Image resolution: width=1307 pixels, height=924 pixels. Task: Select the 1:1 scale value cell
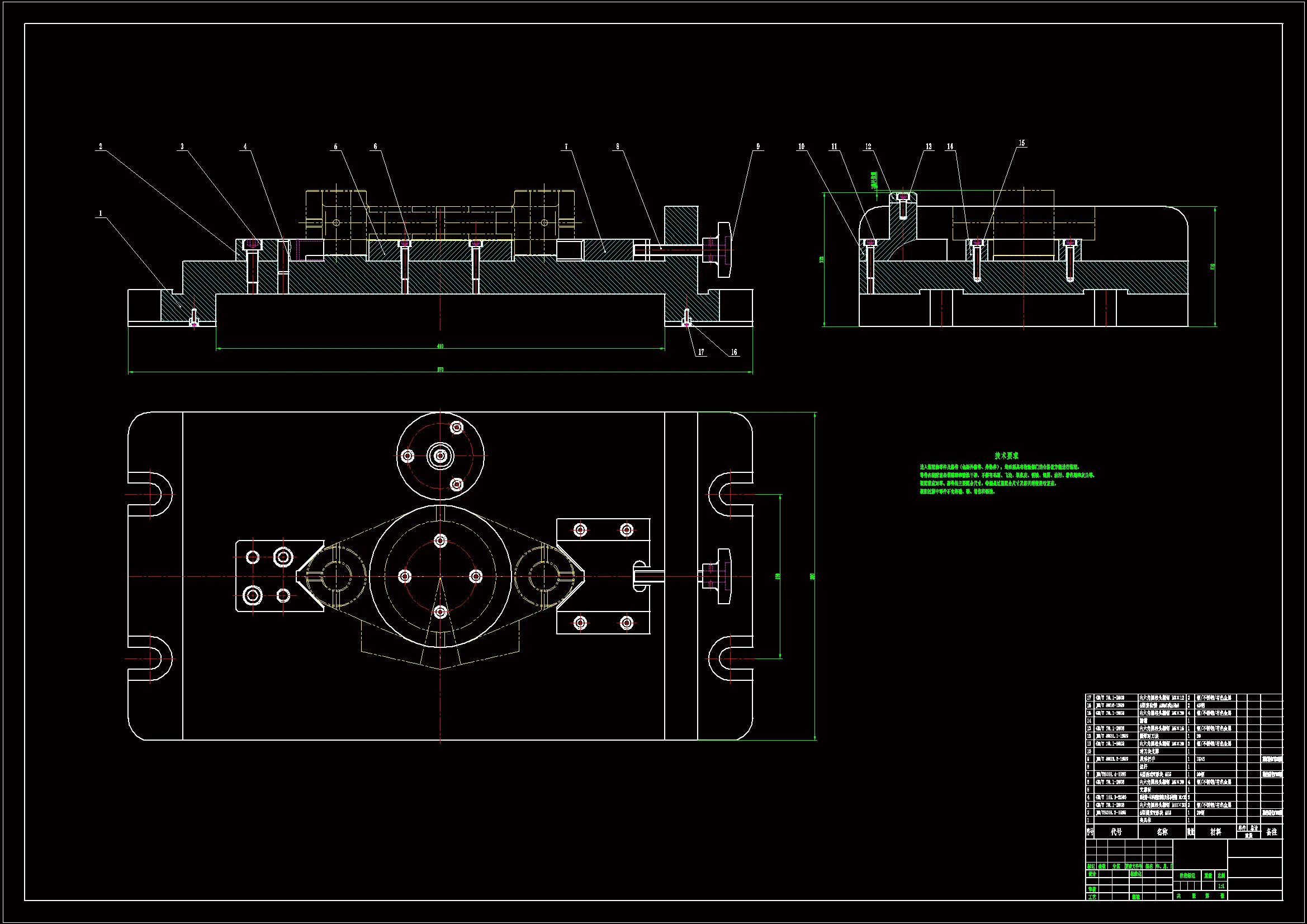(1221, 886)
